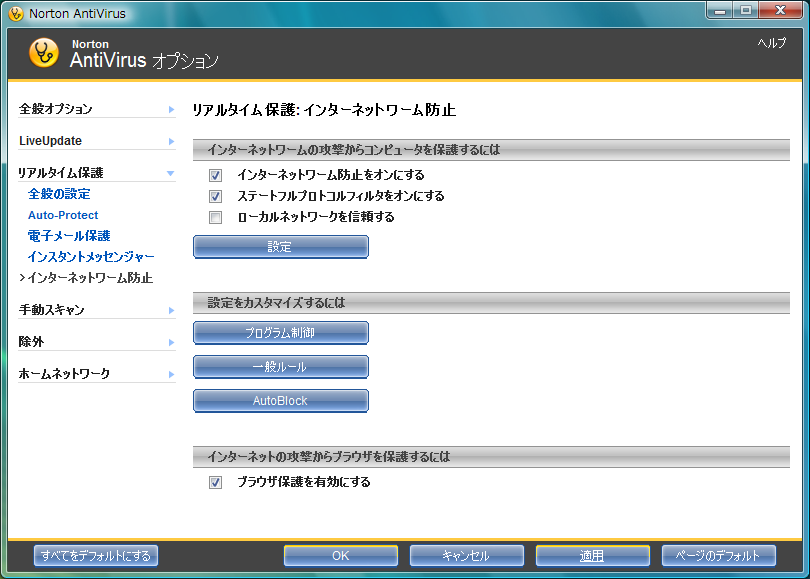Expand ホームネットワーク section
Screen dimensions: 810x579
(x=171, y=374)
